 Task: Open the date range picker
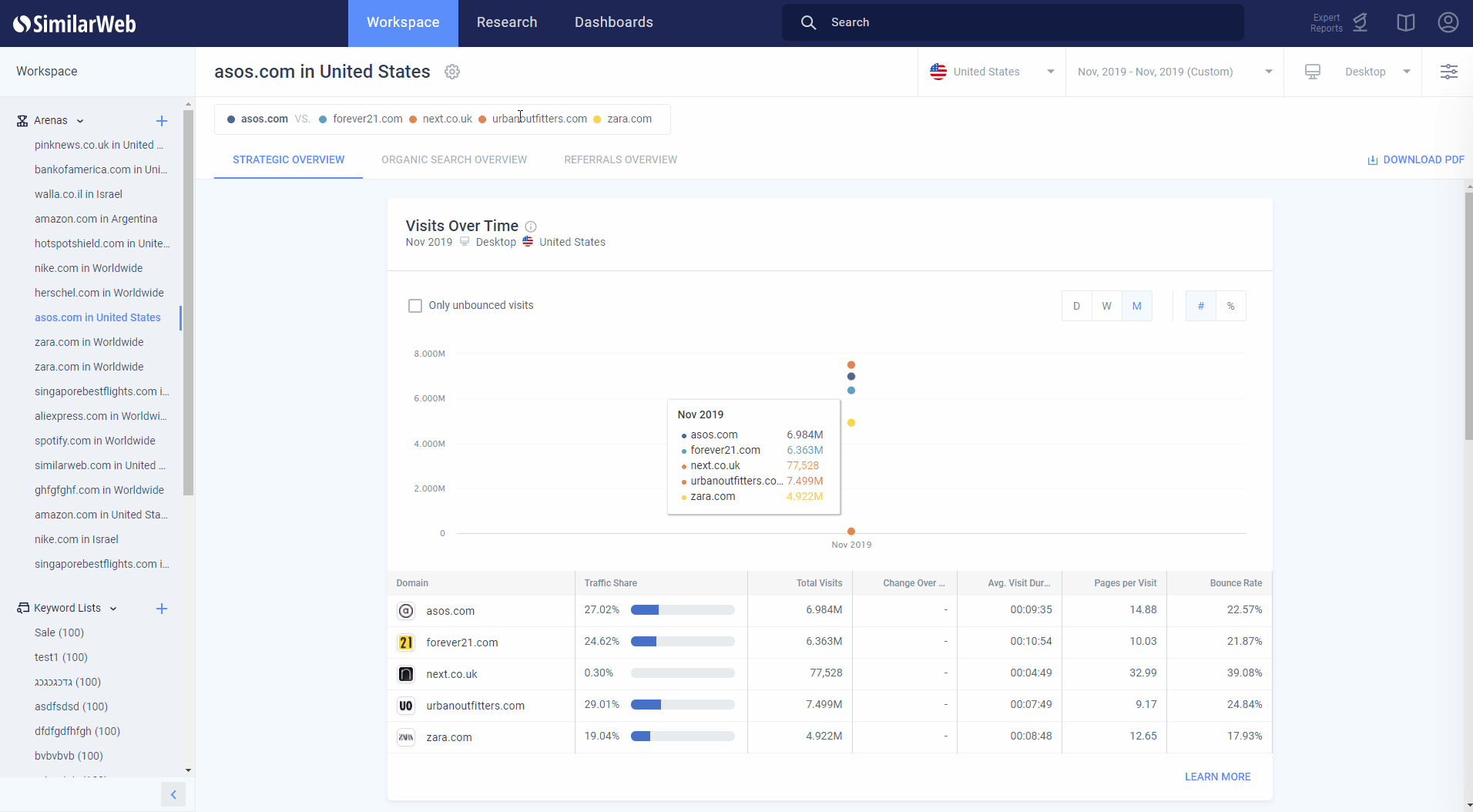point(1171,71)
